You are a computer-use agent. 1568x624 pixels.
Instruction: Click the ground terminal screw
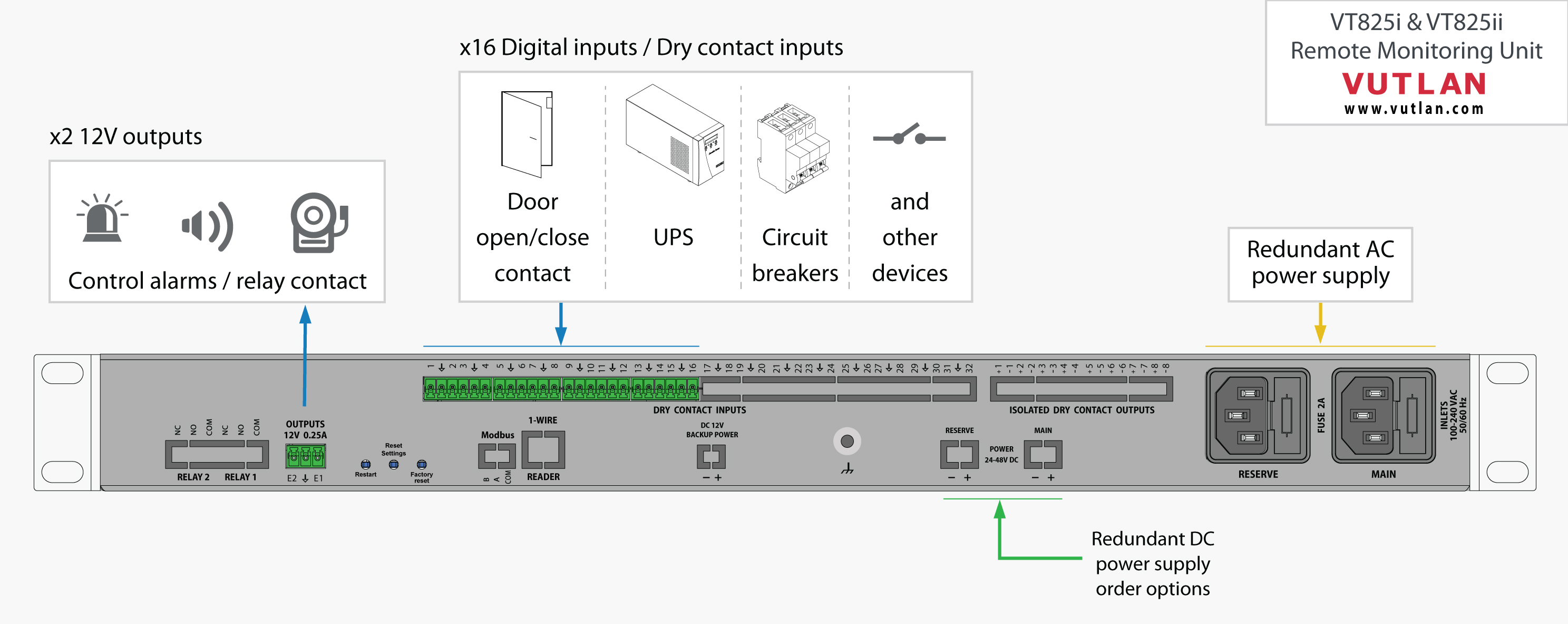coord(846,441)
